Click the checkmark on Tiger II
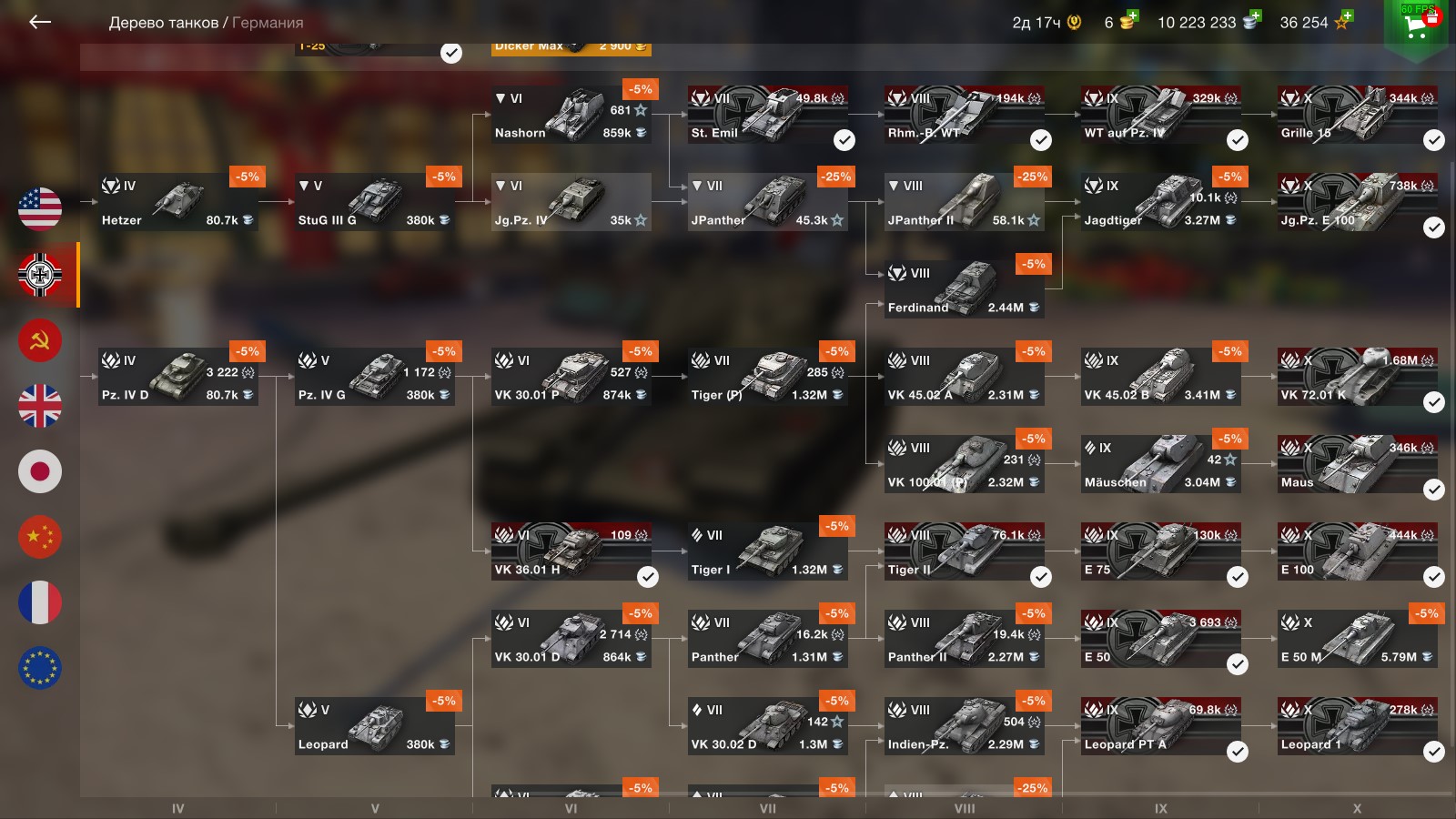 pyautogui.click(x=1041, y=577)
